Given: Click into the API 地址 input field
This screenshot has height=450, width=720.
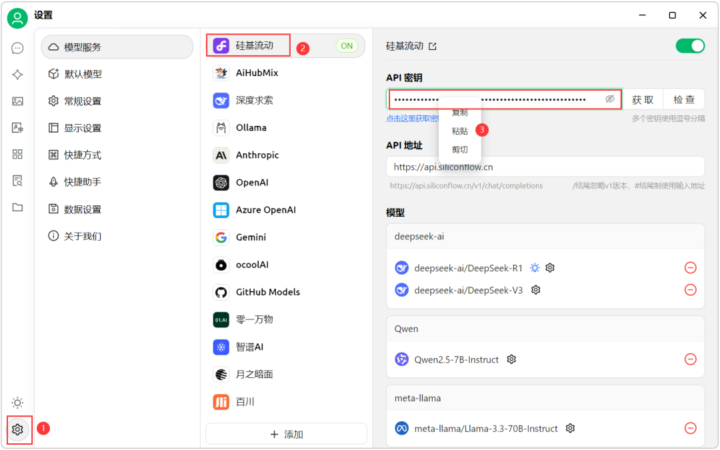Looking at the screenshot, I should 545,167.
